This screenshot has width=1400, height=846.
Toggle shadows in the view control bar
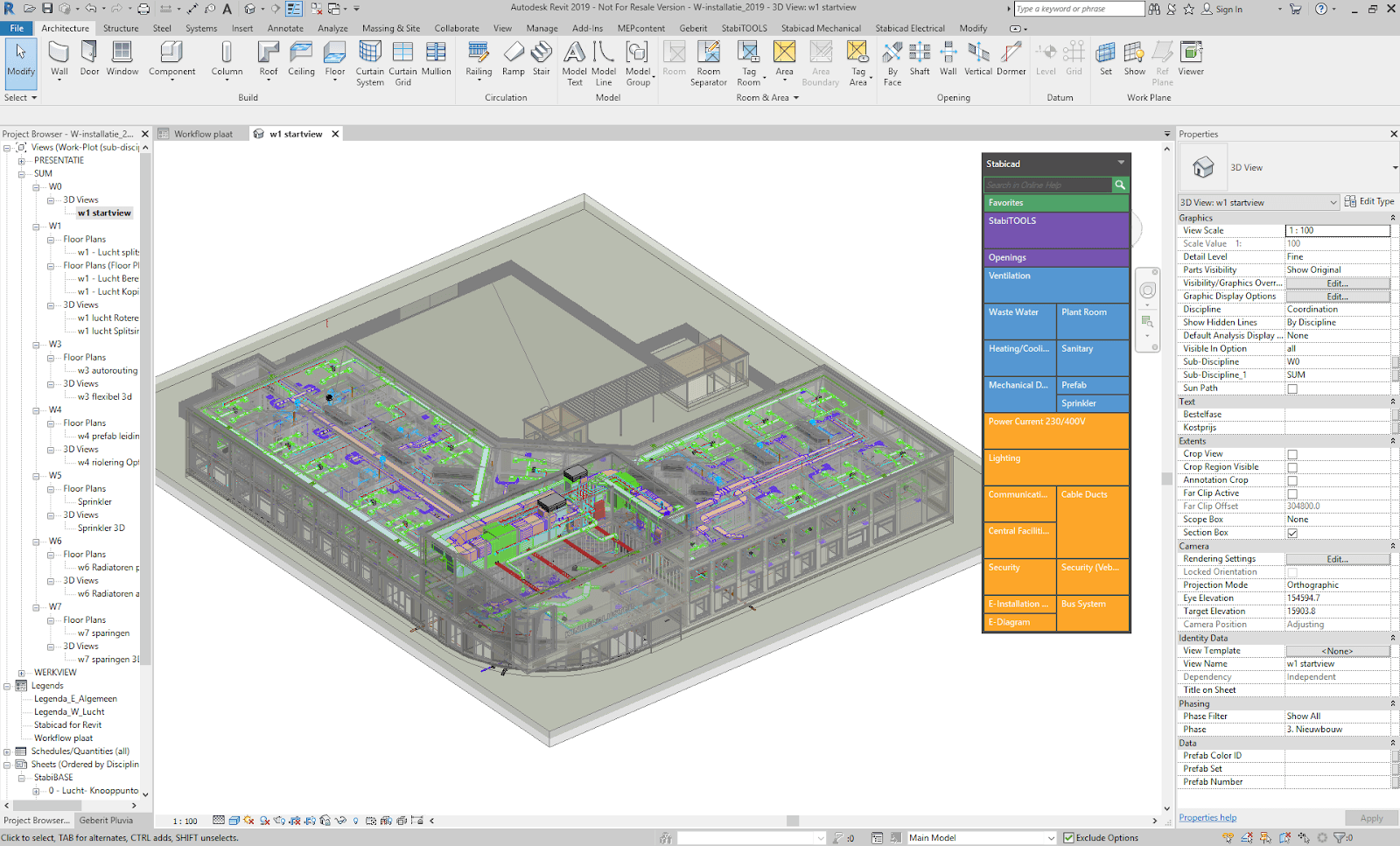(x=263, y=821)
